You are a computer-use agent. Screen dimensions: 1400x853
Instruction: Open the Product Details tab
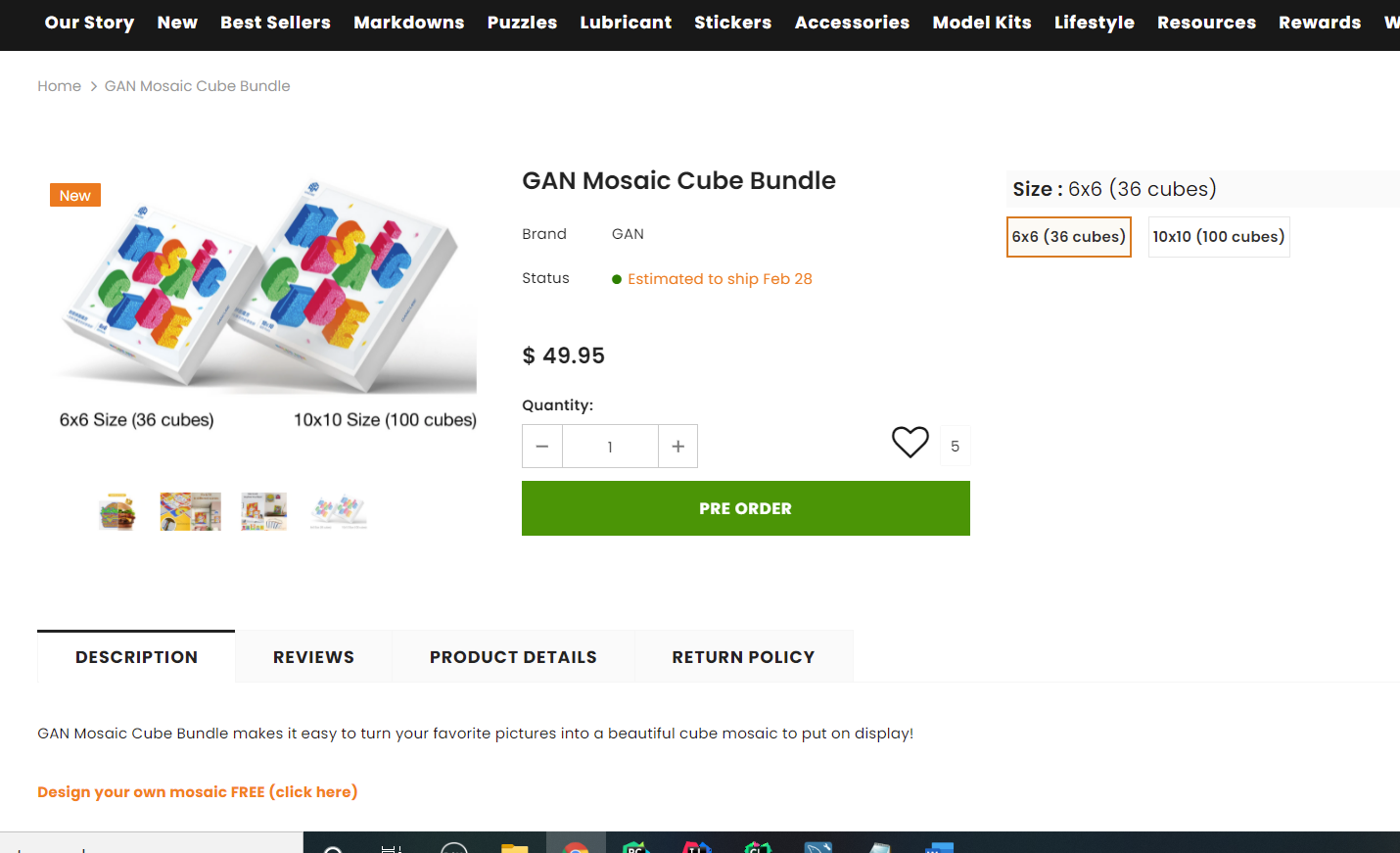pos(513,657)
